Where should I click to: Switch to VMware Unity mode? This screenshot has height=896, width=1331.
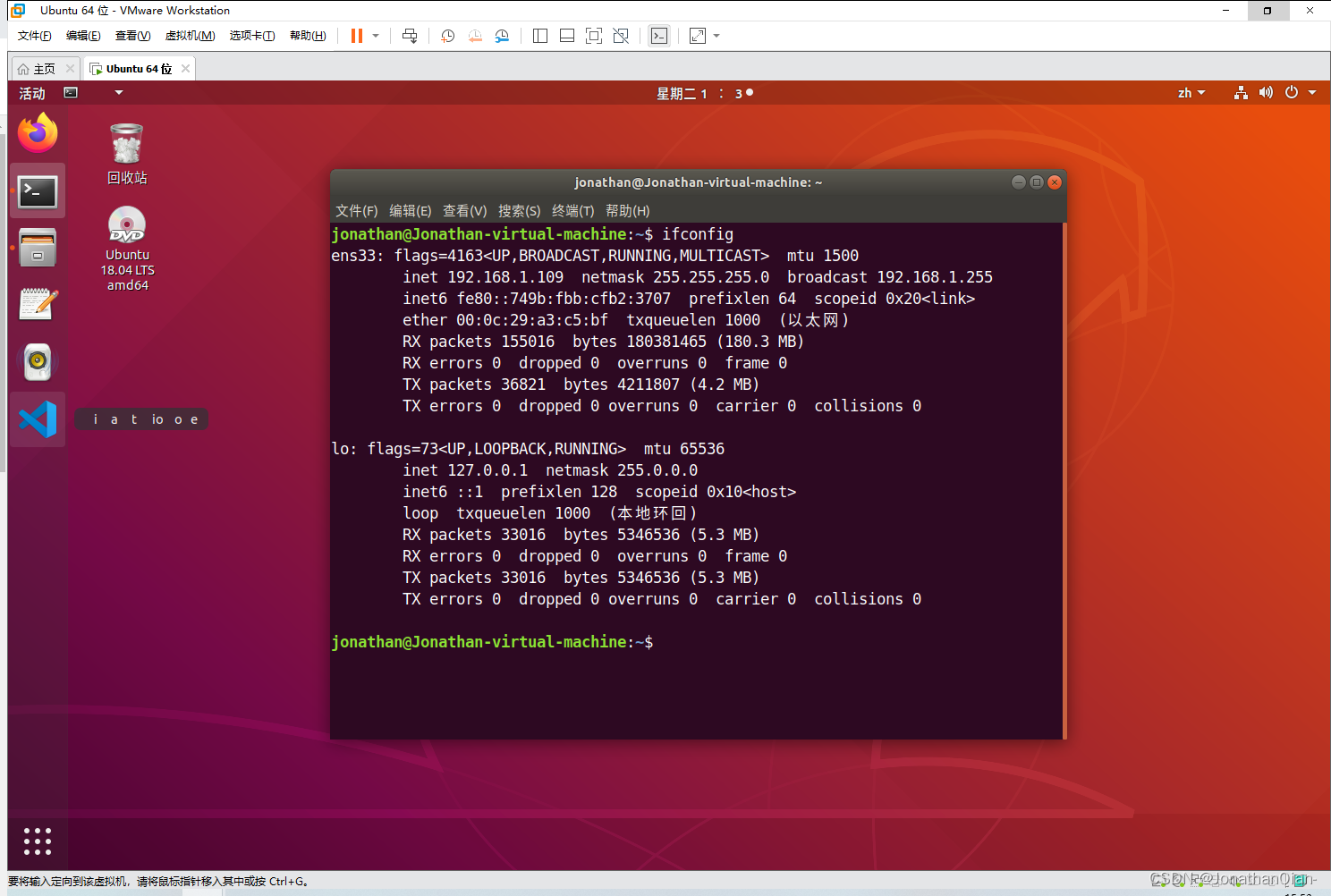621,36
